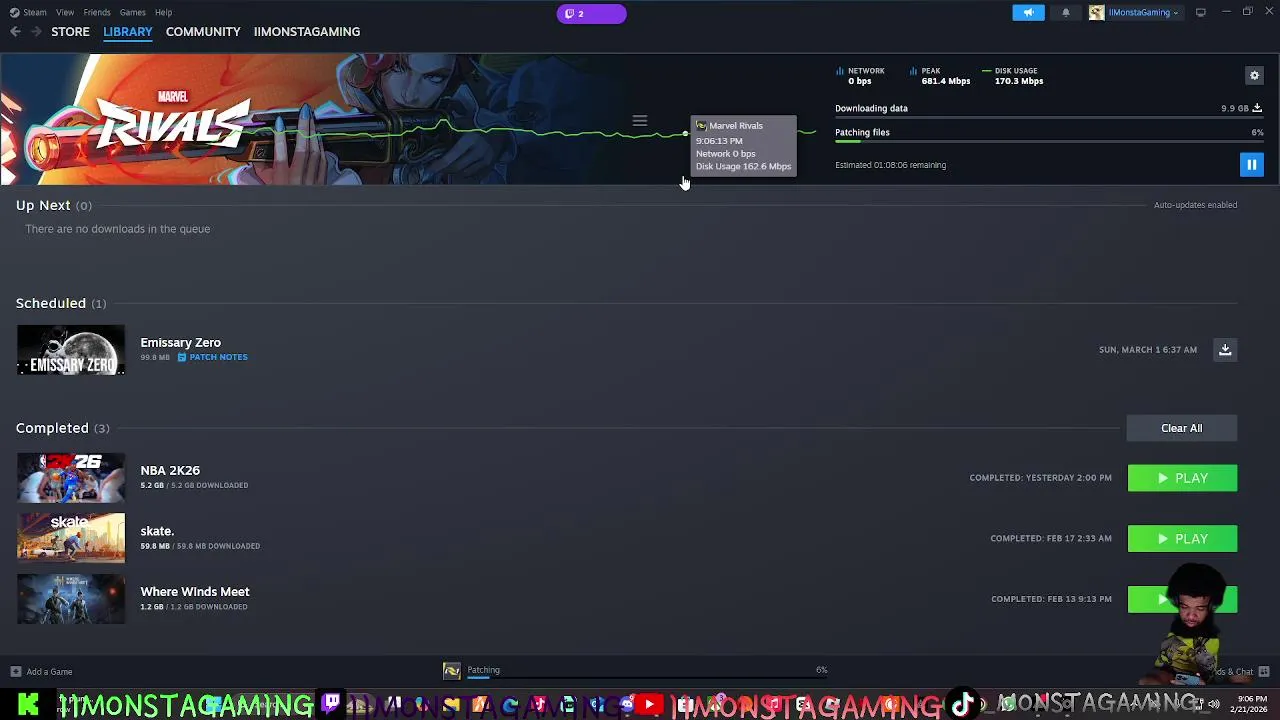This screenshot has height=720, width=1280.
Task: Click the Completed (3) heading
Action: 63,428
